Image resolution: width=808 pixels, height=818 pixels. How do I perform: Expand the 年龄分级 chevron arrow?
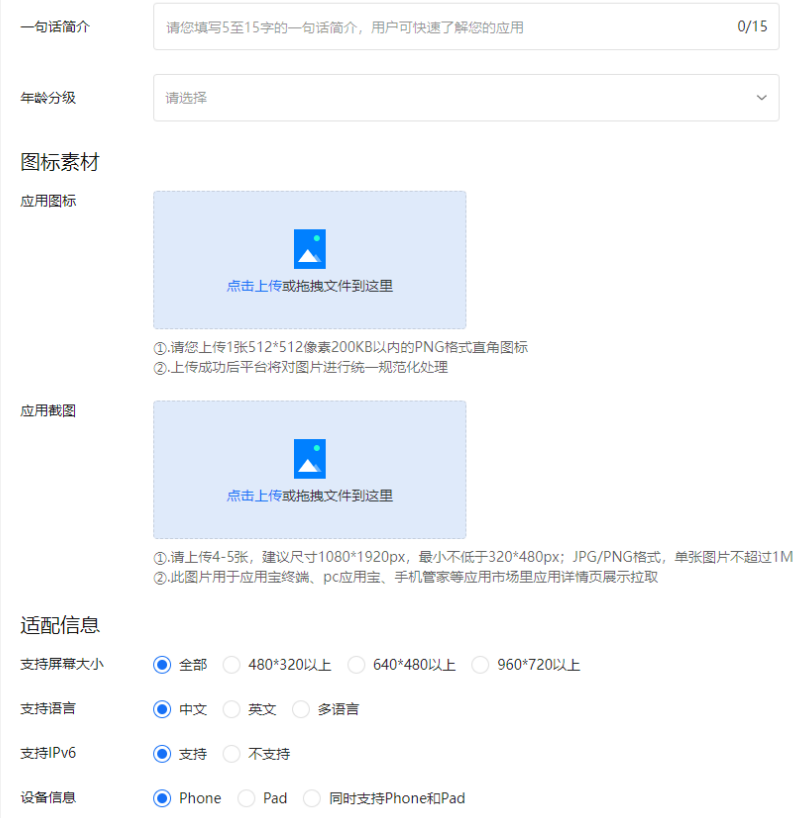coord(762,98)
